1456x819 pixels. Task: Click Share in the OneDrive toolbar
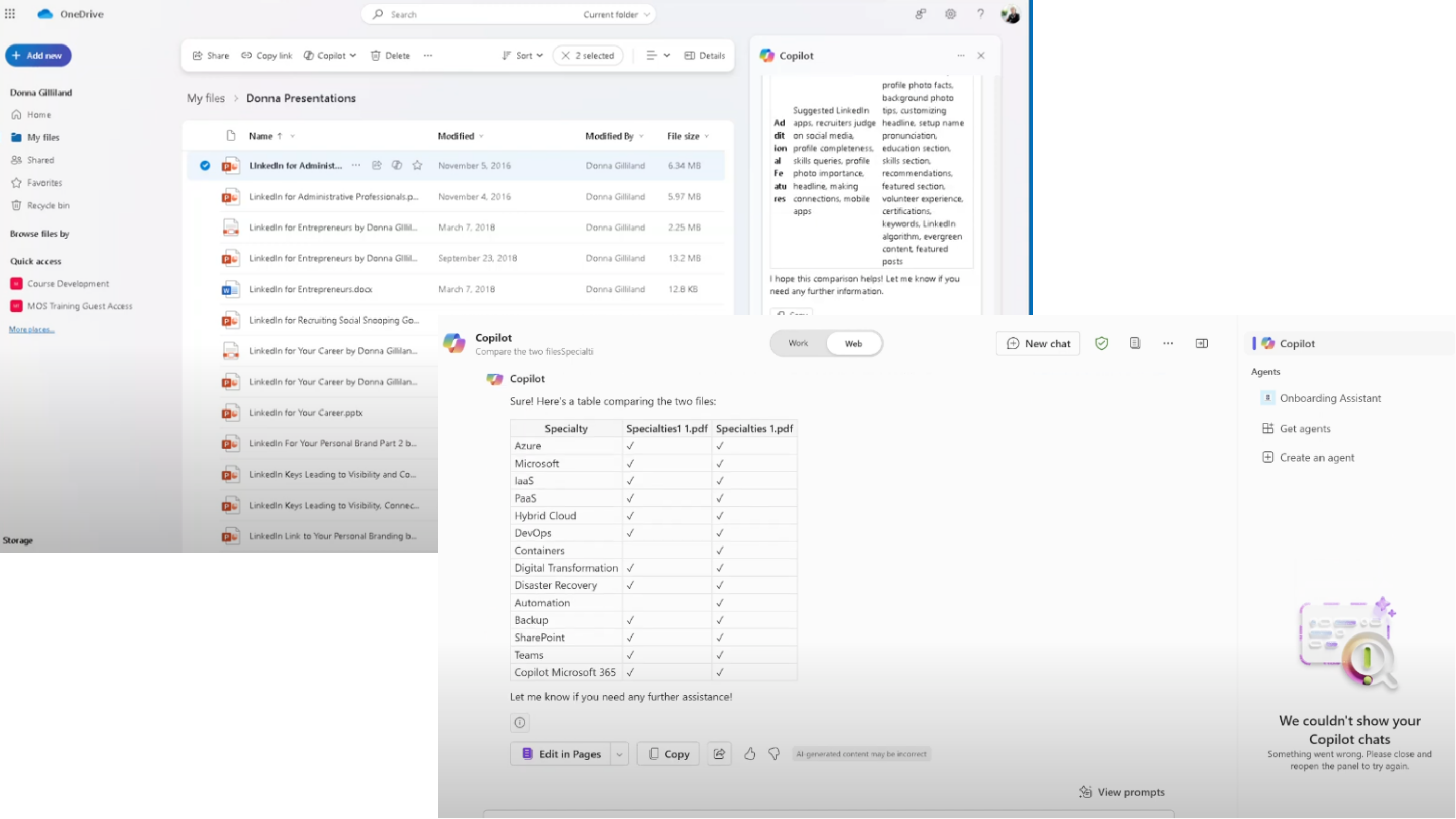click(x=211, y=56)
